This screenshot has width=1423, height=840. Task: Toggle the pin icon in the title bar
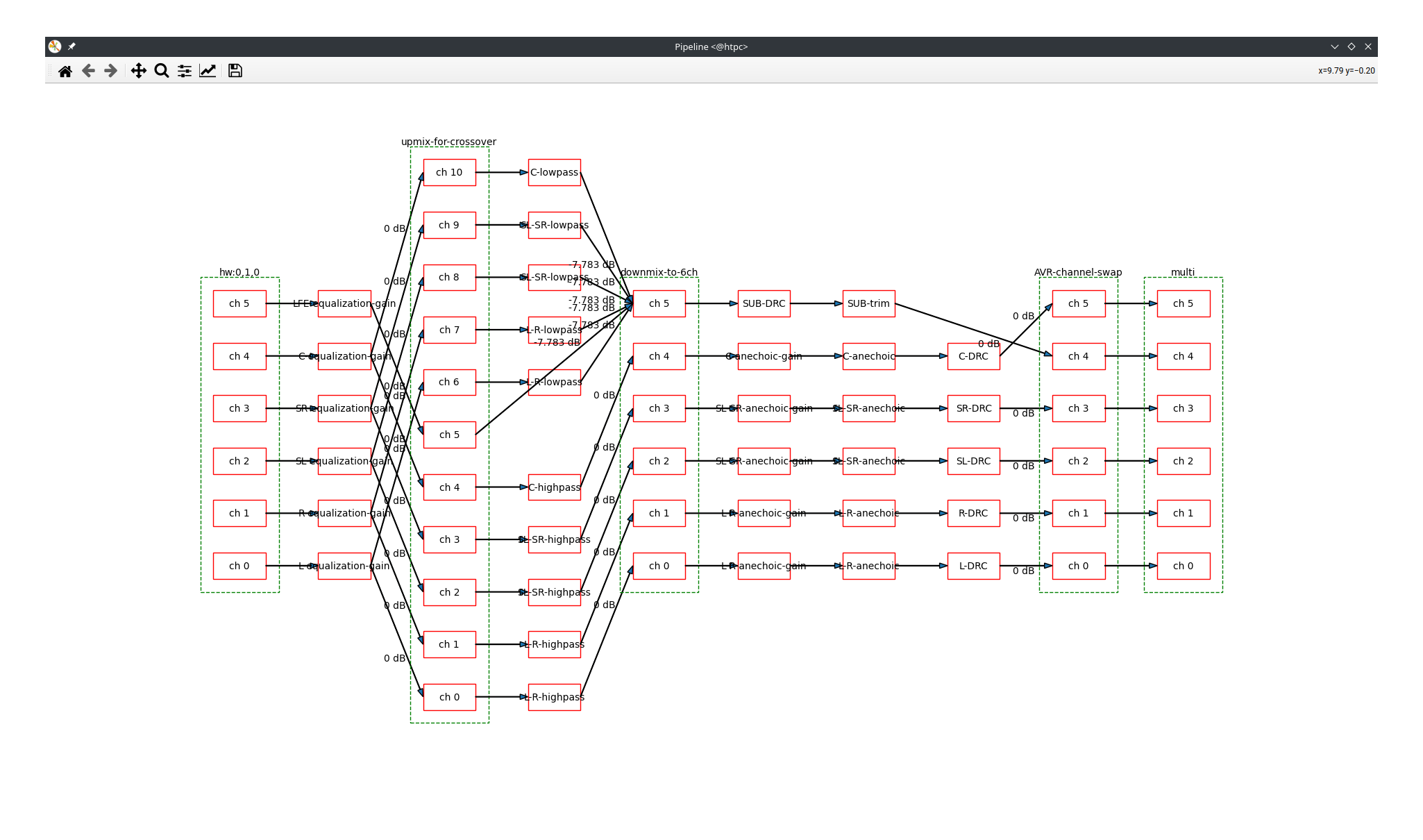pyautogui.click(x=71, y=47)
